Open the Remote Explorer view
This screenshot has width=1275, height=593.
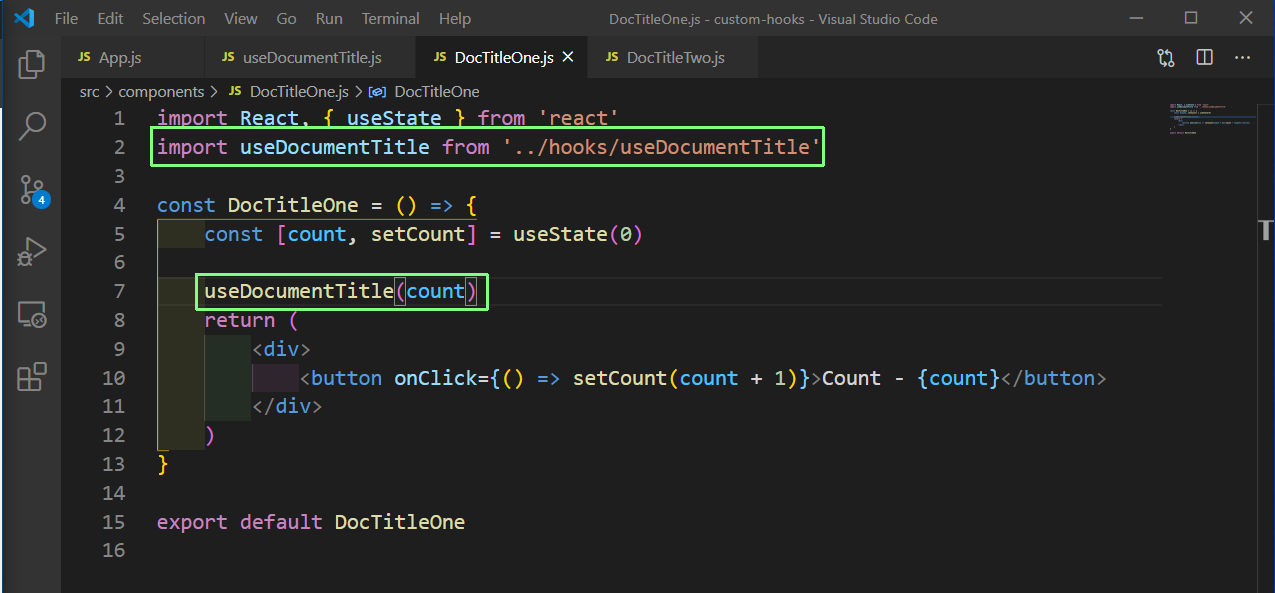click(x=31, y=315)
